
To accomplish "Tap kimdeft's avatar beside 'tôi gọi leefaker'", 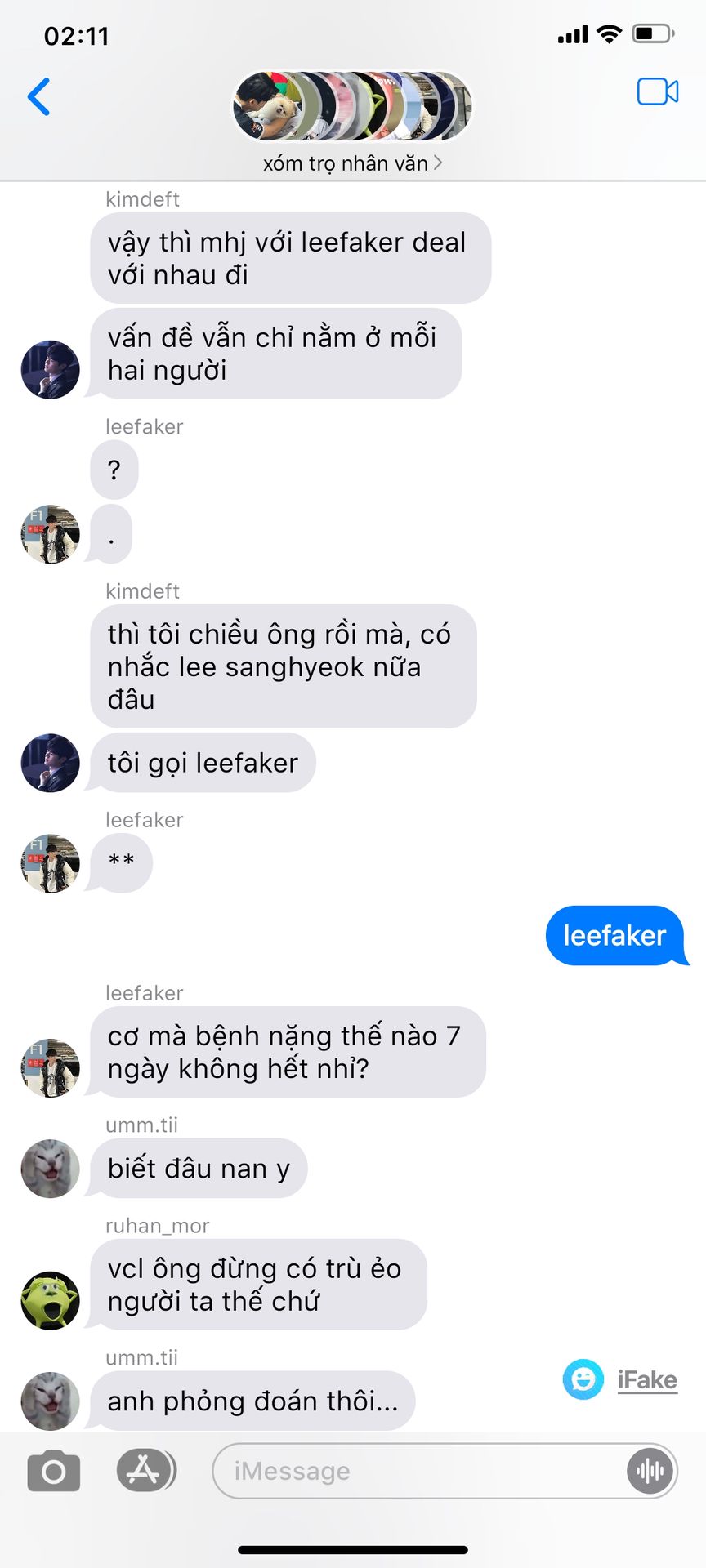I will pos(50,763).
